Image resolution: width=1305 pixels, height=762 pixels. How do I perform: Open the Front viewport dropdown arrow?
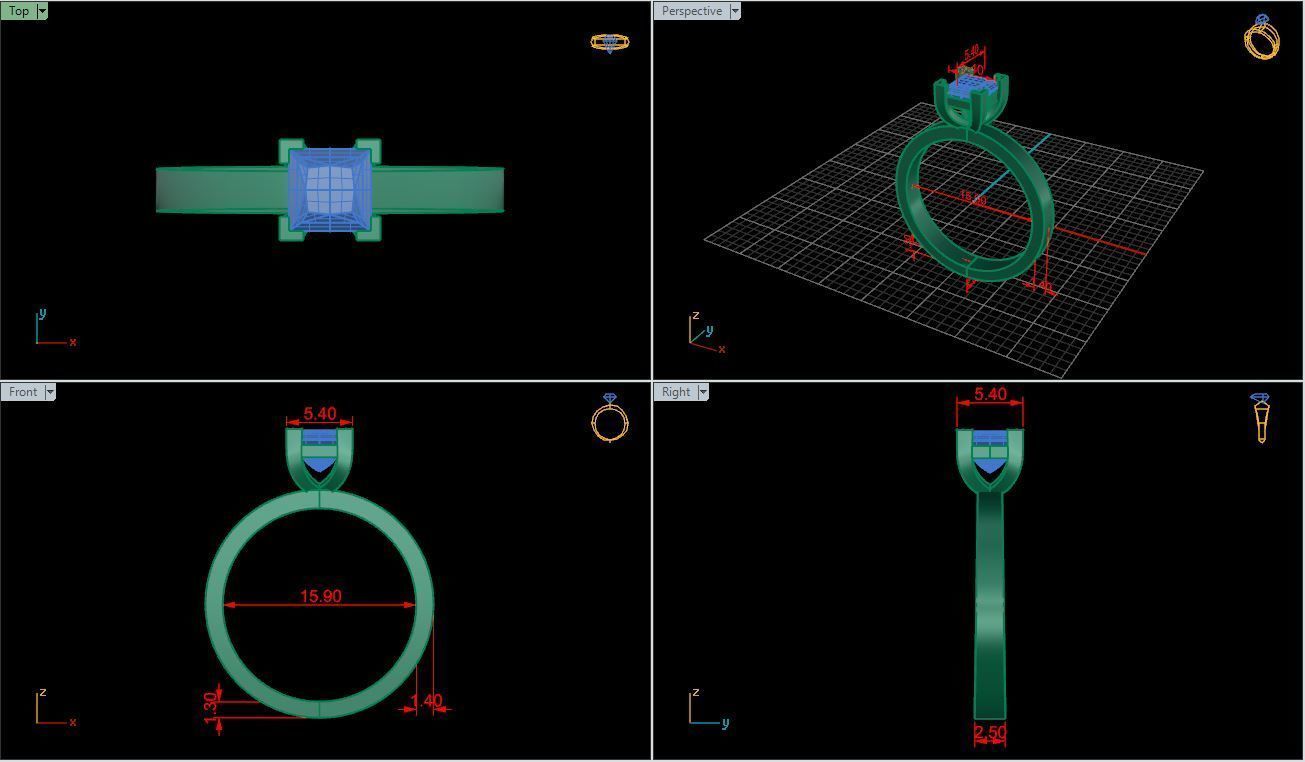50,392
